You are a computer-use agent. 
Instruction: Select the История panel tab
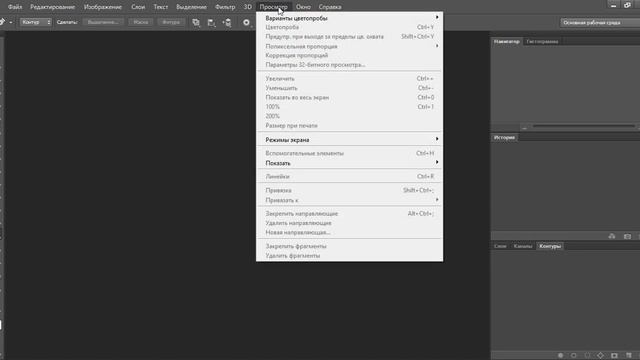(504, 138)
